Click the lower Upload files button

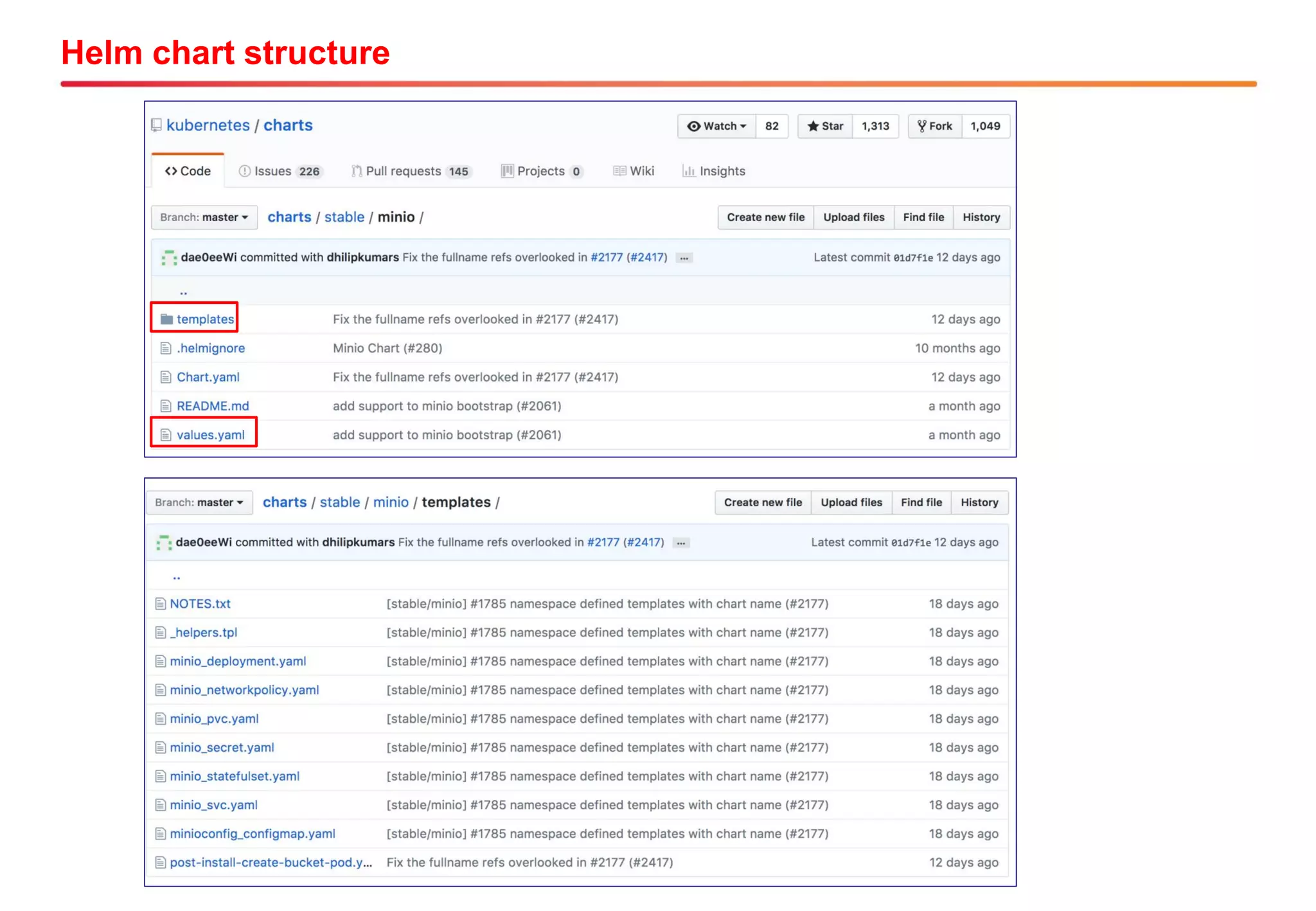coord(851,502)
